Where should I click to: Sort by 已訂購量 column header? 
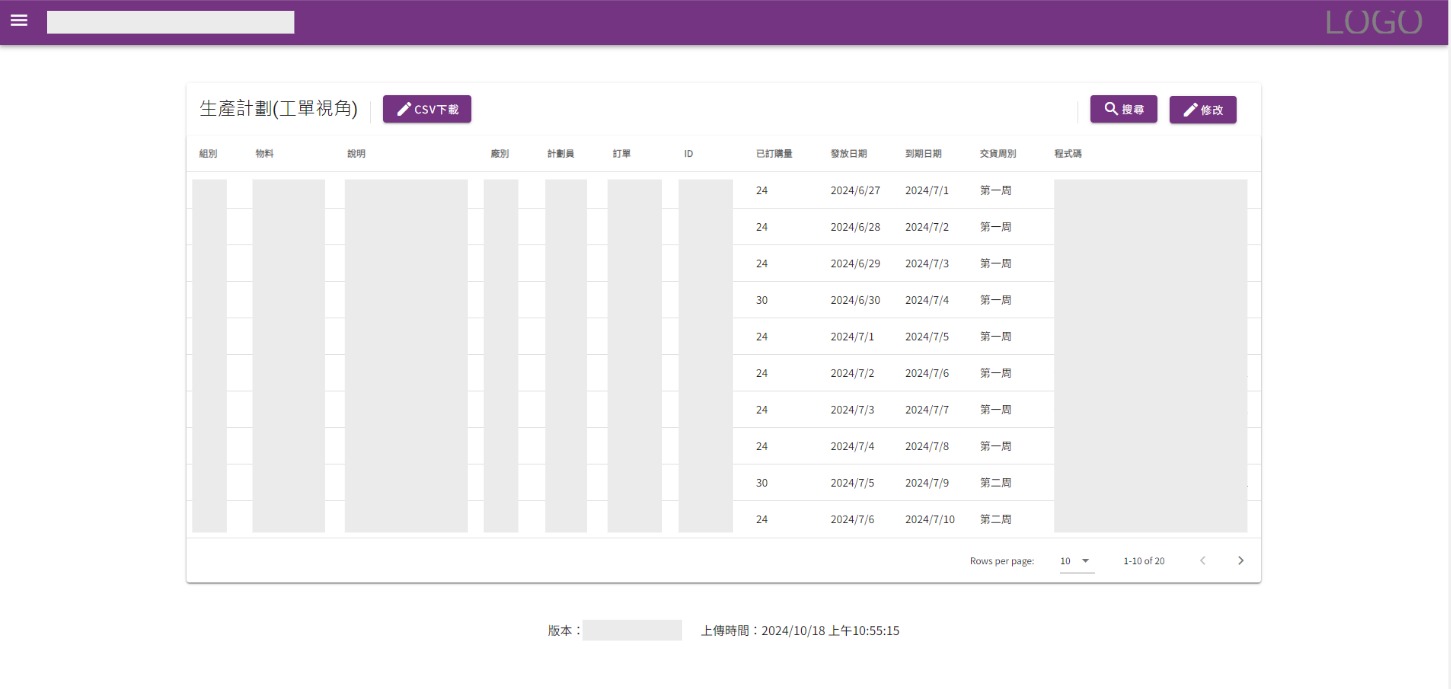(x=774, y=154)
